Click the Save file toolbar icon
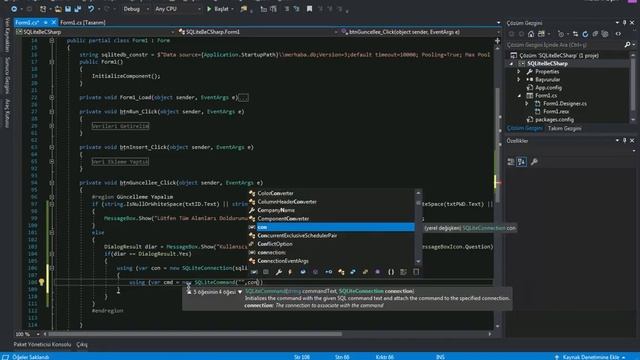640x360 pixels. point(68,9)
